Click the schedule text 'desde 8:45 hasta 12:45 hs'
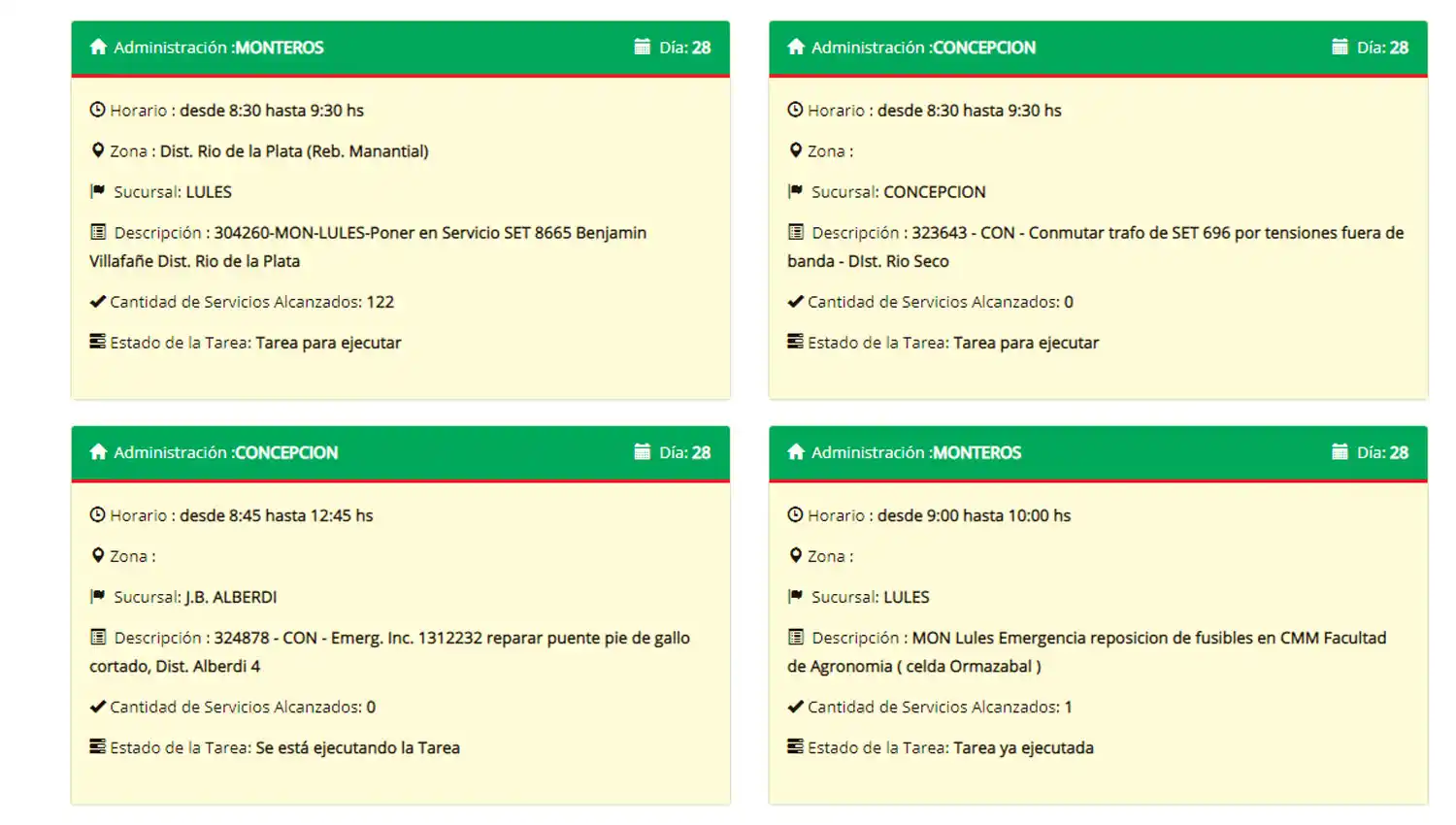 tap(276, 515)
